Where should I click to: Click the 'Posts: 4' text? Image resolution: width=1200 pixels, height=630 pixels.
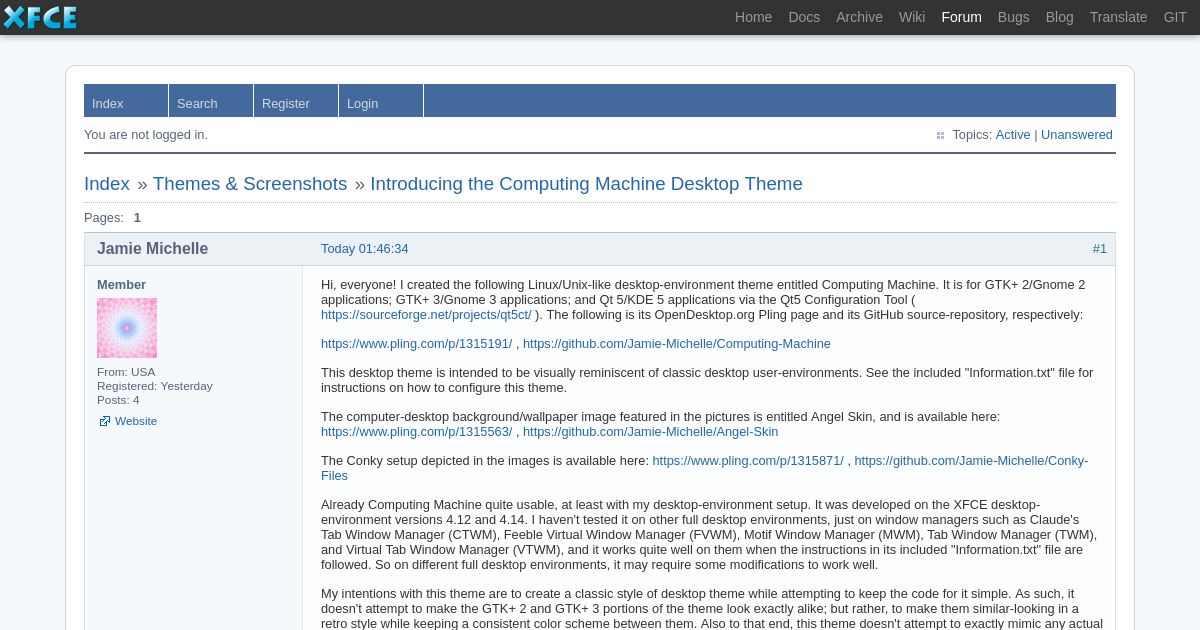118,400
